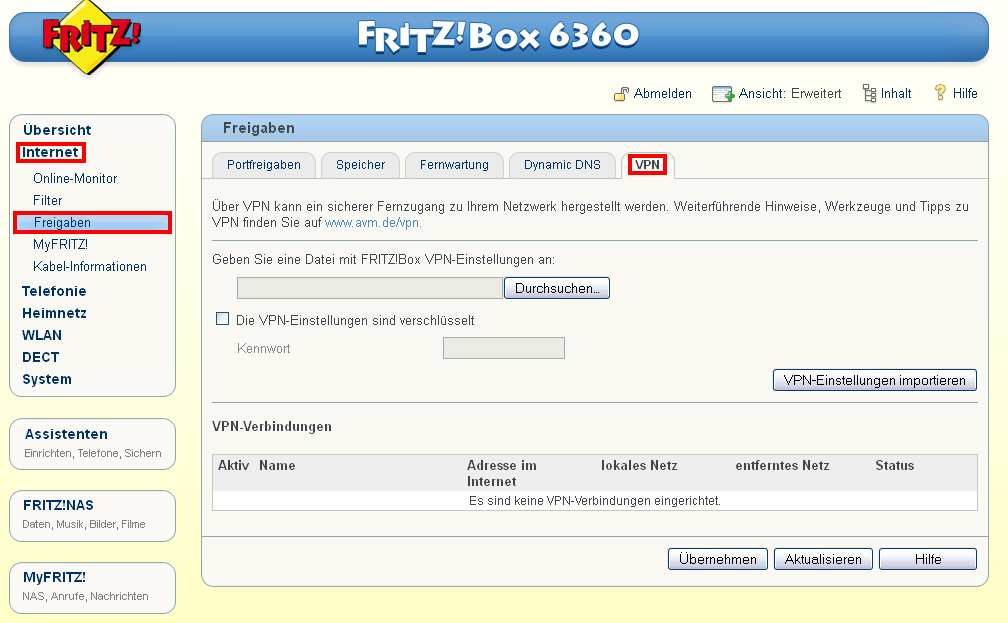Open the Portfreigaben tab
The height and width of the screenshot is (623, 1008).
[x=264, y=165]
